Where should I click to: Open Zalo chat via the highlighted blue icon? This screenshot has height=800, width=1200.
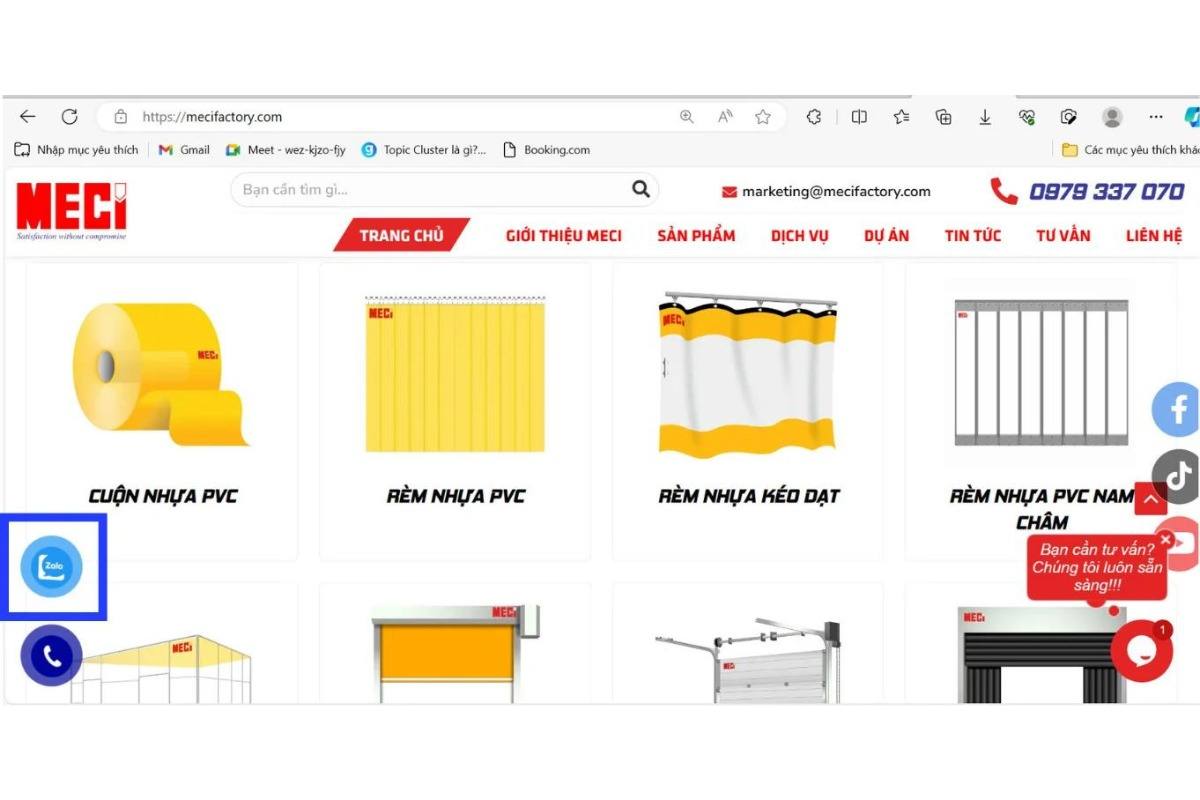point(53,567)
